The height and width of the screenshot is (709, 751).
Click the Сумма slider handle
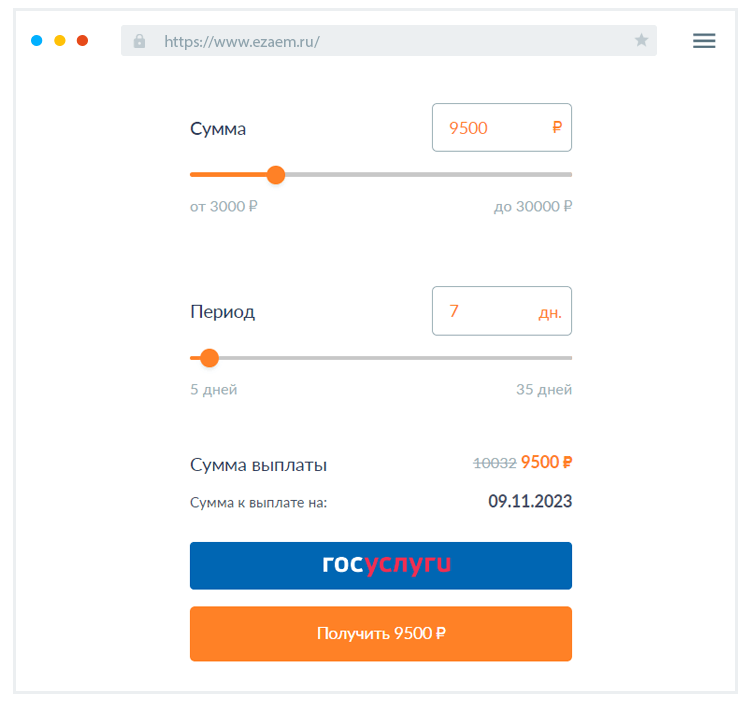pyautogui.click(x=276, y=175)
